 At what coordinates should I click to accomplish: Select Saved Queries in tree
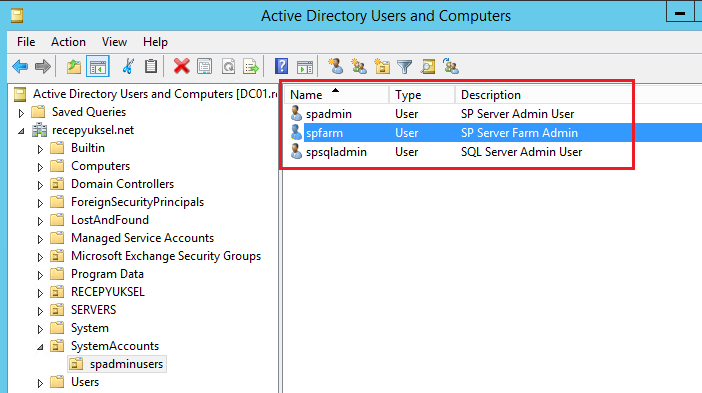pos(89,112)
